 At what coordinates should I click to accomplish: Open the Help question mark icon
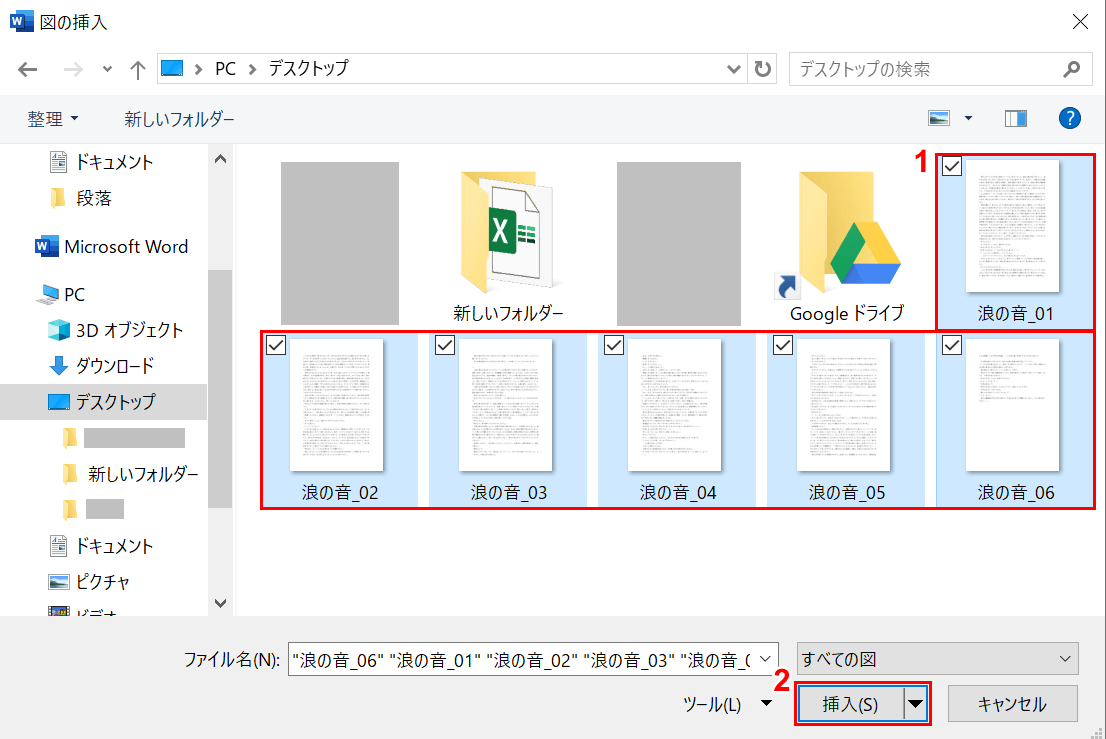pyautogui.click(x=1070, y=118)
